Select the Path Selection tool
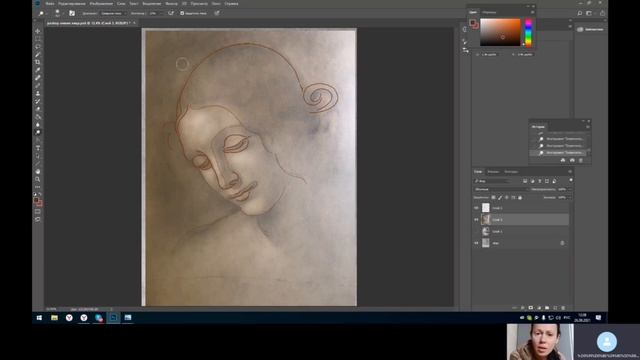Viewport: 640px width, 360px height. 38,156
